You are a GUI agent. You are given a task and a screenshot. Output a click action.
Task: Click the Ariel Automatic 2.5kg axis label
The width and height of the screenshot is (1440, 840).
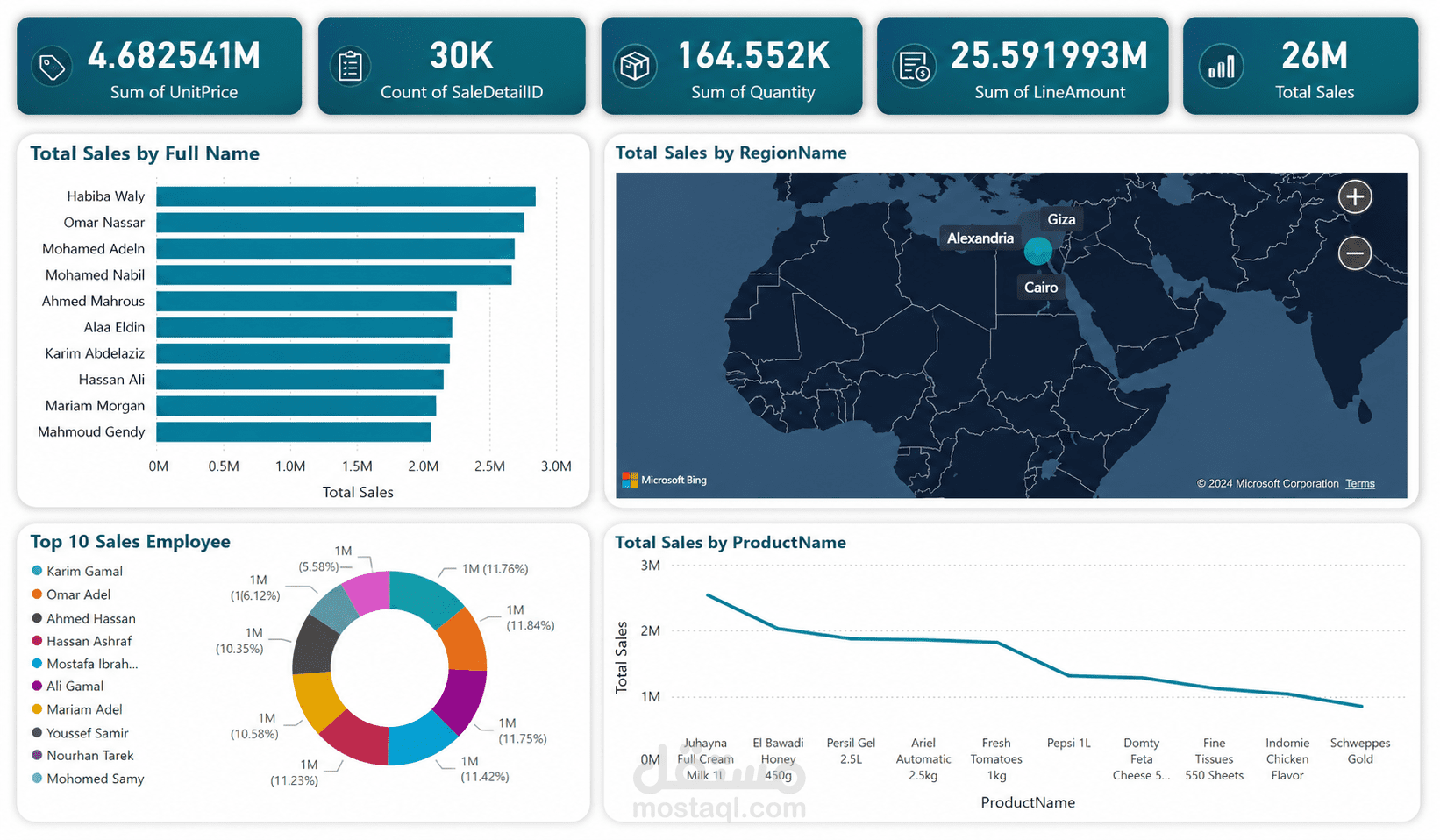(x=923, y=759)
